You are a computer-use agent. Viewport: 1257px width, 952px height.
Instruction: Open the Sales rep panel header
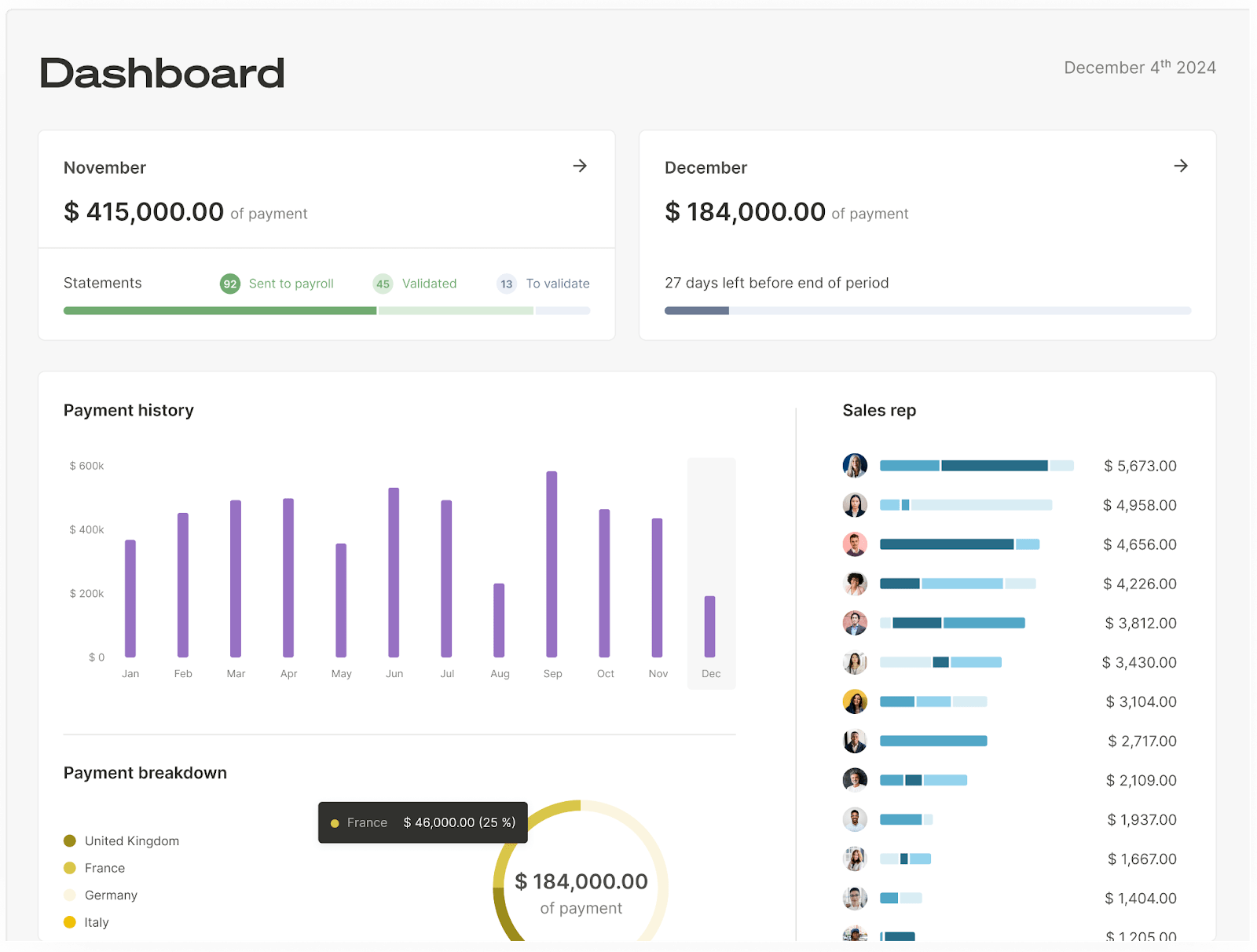pos(879,409)
